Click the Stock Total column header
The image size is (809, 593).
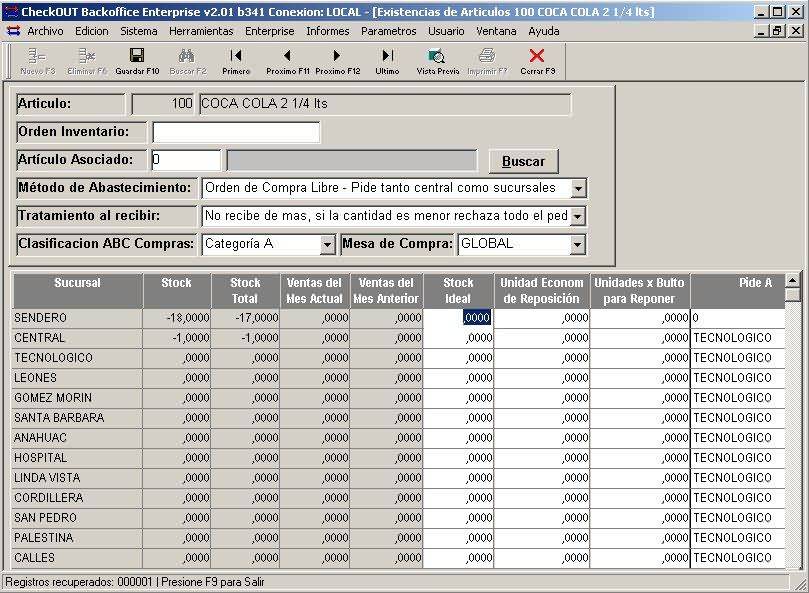tap(245, 291)
